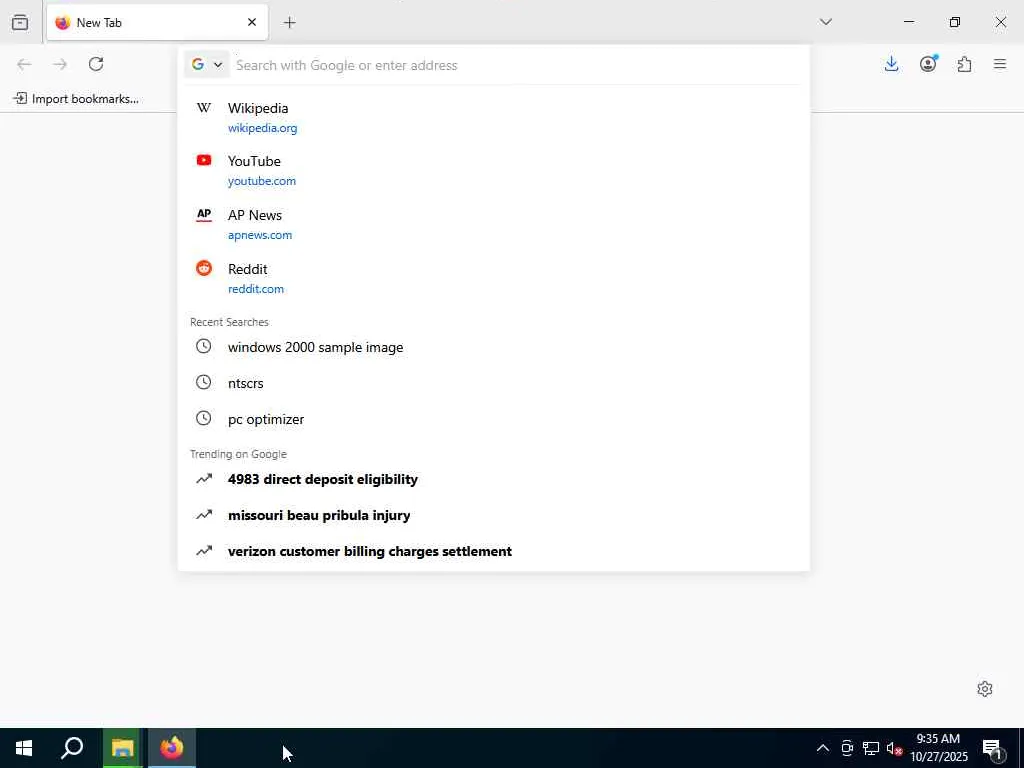Open the Firefox View tab list icon

click(x=20, y=22)
